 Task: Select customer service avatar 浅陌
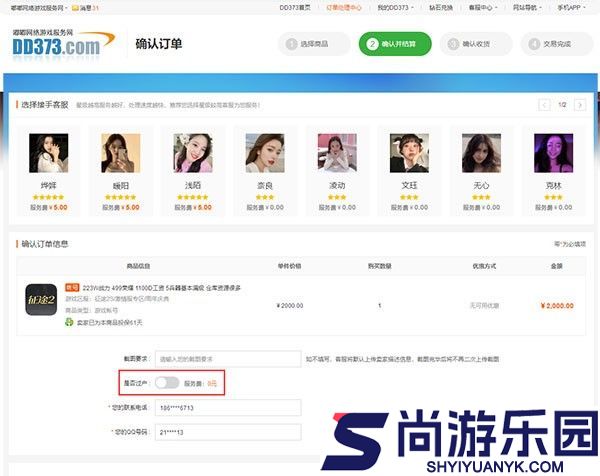click(193, 153)
